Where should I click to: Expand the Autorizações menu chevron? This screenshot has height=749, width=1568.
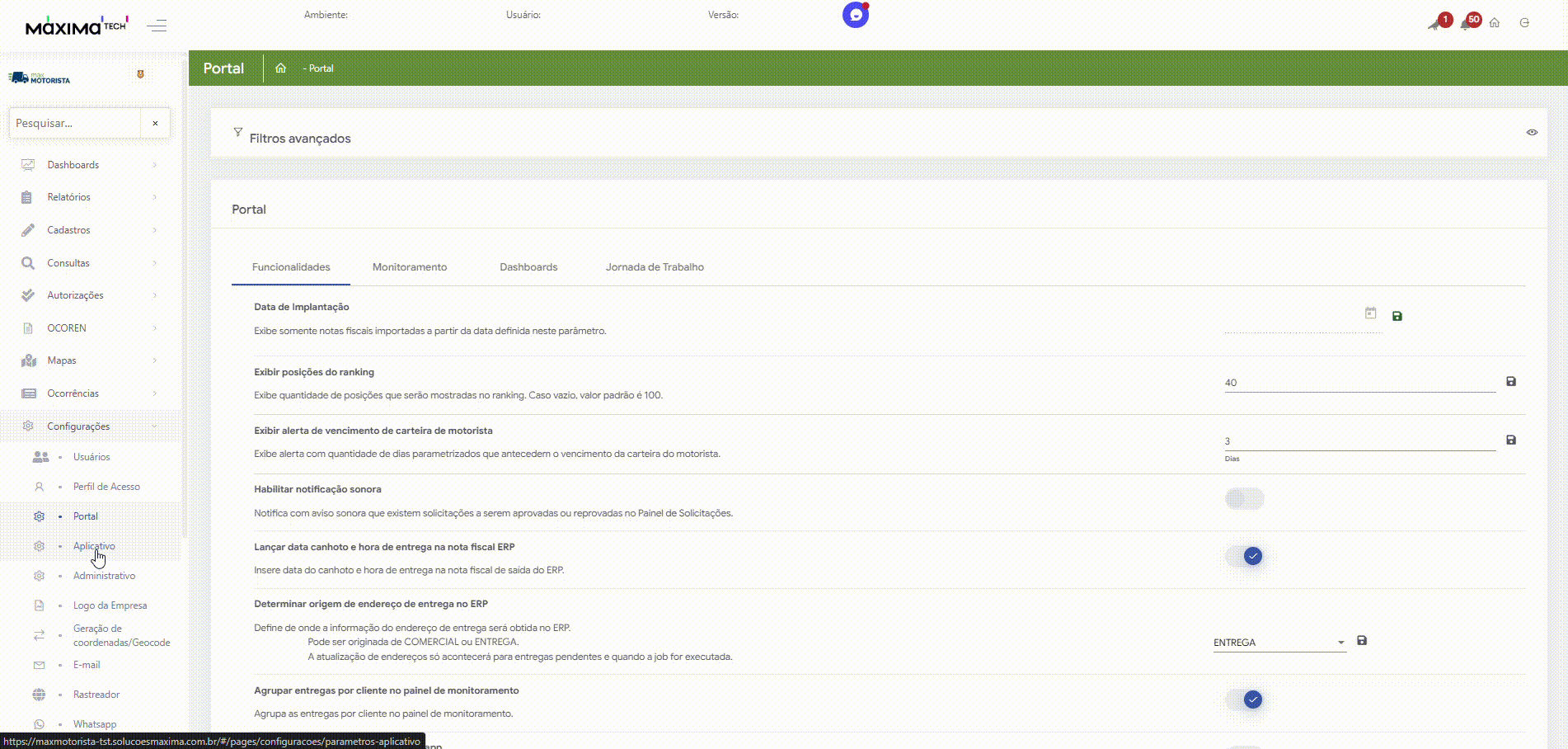point(154,295)
